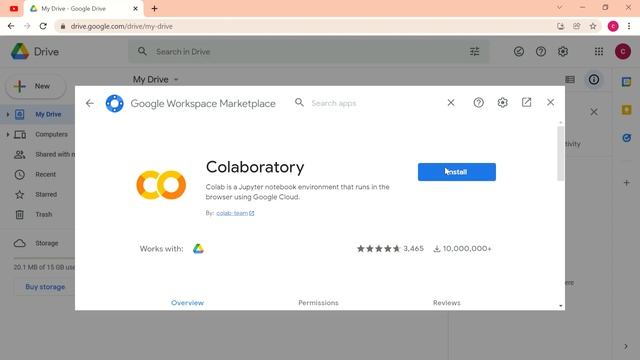Open the colab-team developer link
Image resolution: width=640 pixels, height=360 pixels.
tap(235, 213)
